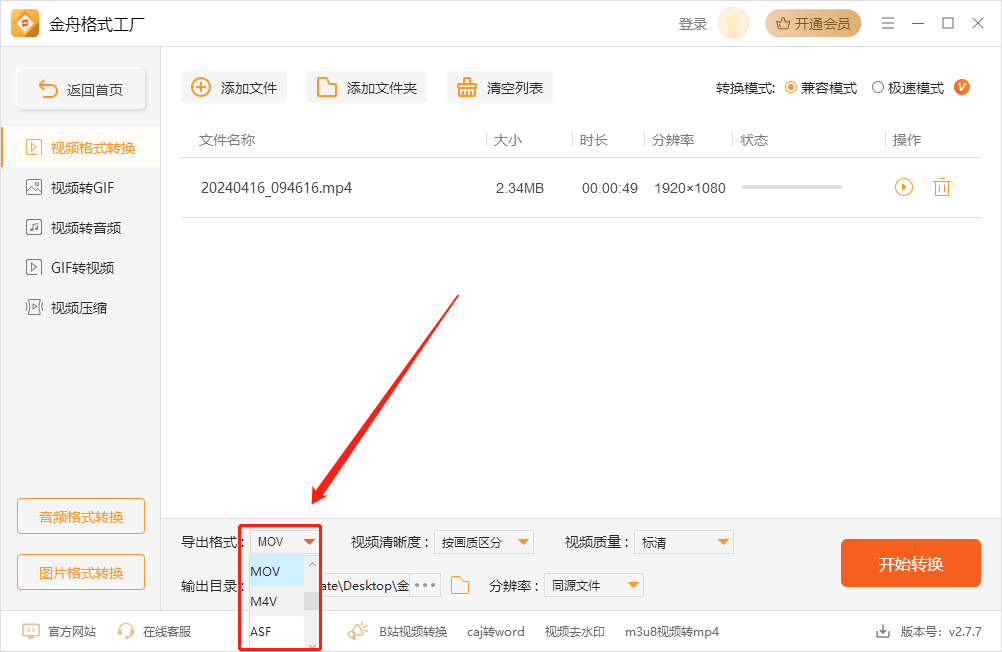
Task: Open 视频转GIF from the sidebar
Action: point(81,187)
